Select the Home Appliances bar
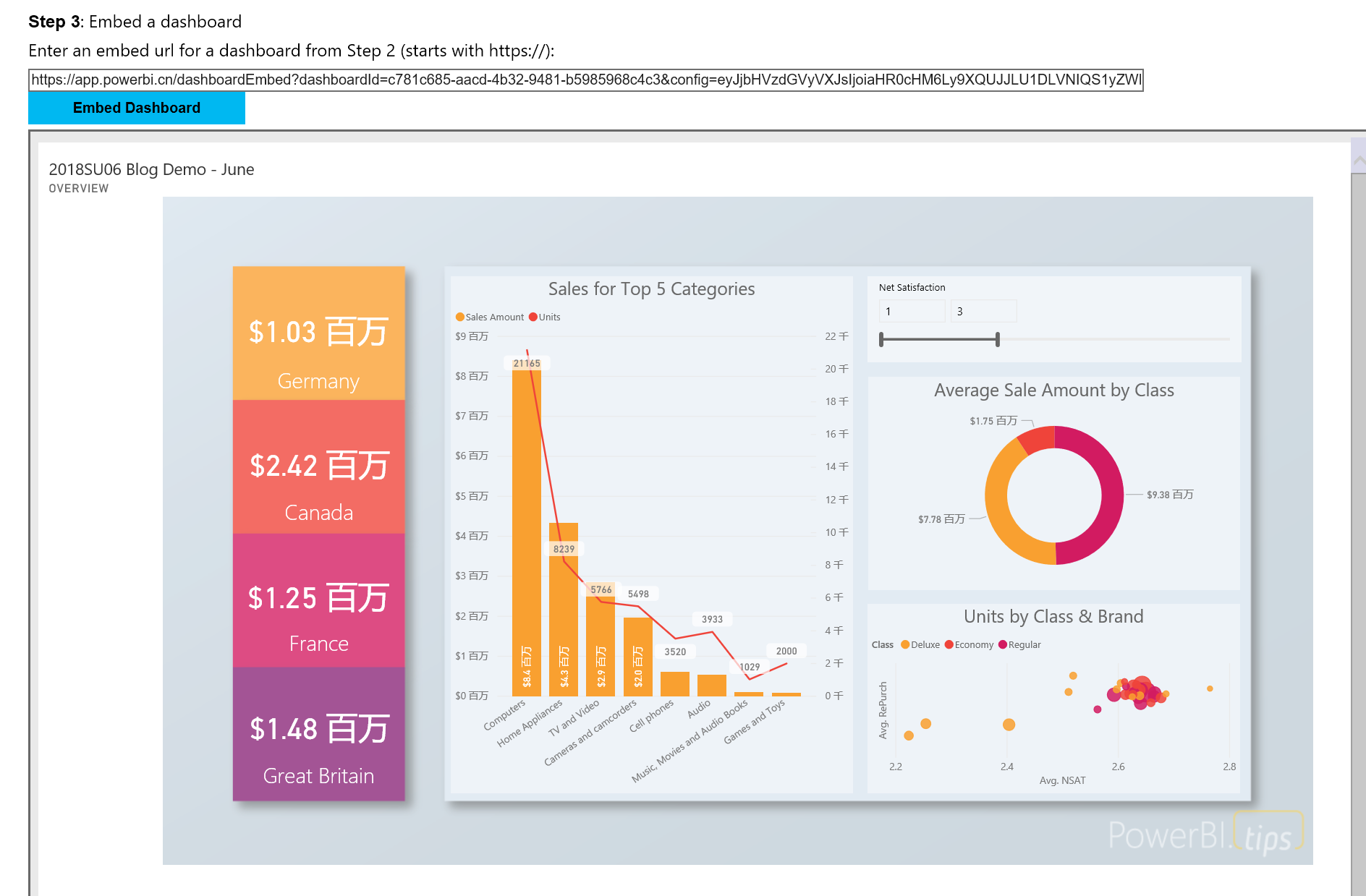This screenshot has width=1366, height=896. 564,607
